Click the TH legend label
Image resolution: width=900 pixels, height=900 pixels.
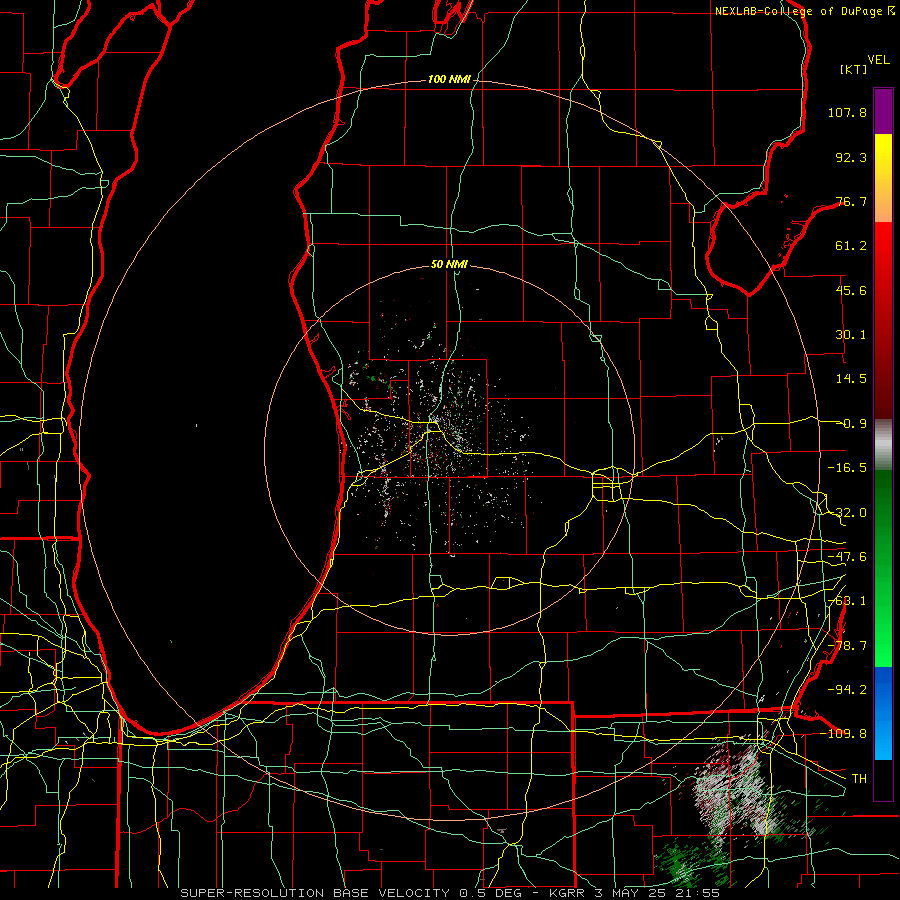[859, 778]
